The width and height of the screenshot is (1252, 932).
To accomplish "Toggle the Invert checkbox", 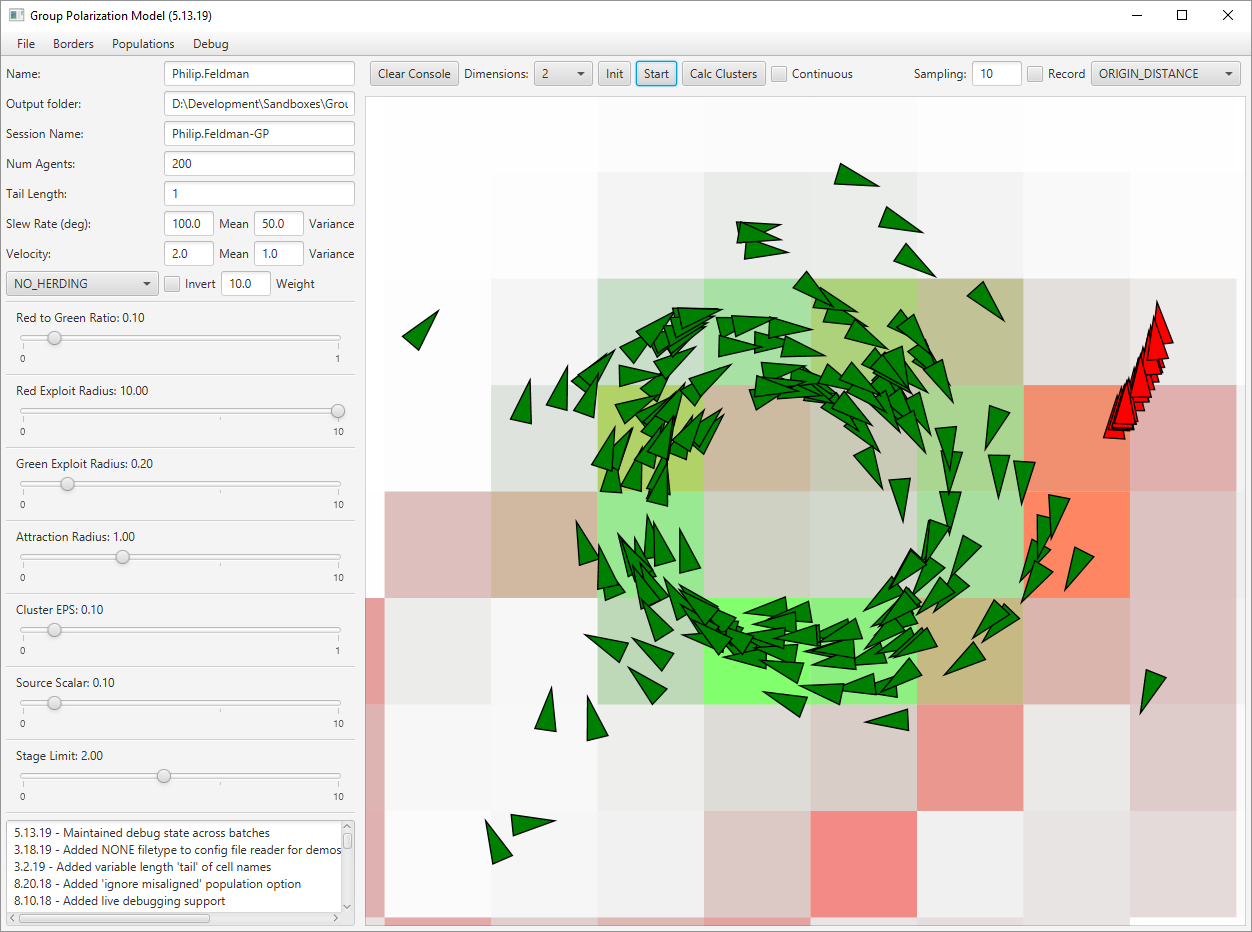I will [172, 284].
